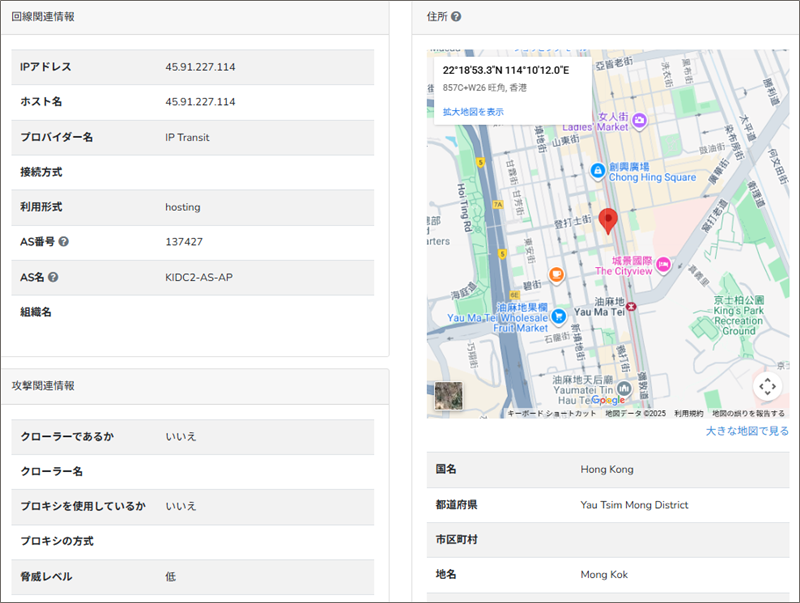Open 拡大地図を表示 link
Image resolution: width=800 pixels, height=603 pixels.
473,112
